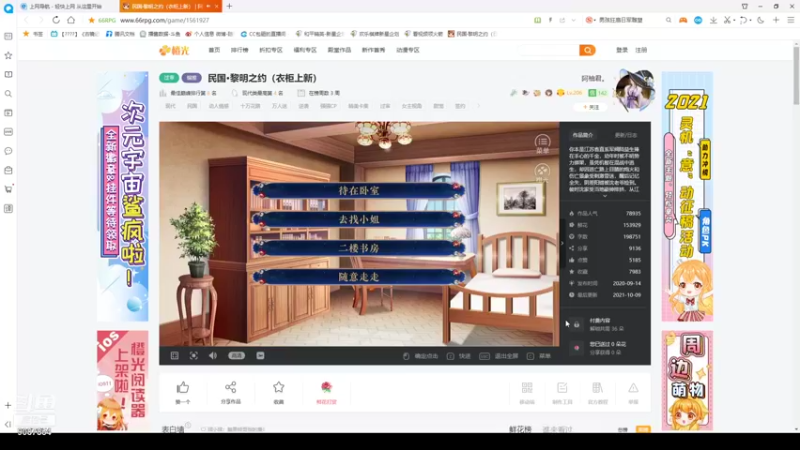Screen dimensions: 800x450
Task: Open the browser hamburger main menu
Action: 791,20
